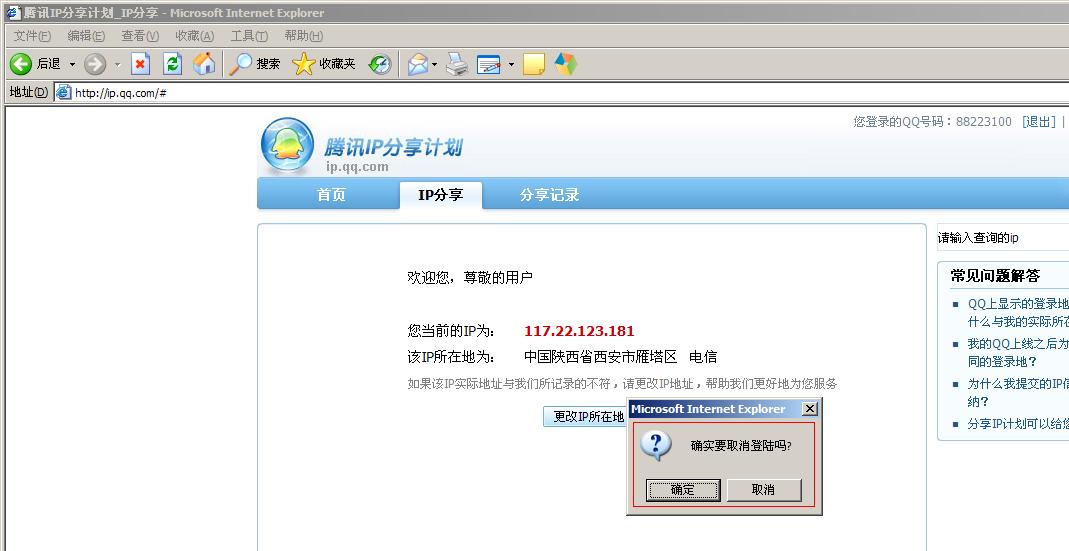Open the Edit dropdown arrow
Screen dimensions: 1069x551
click(x=511, y=64)
